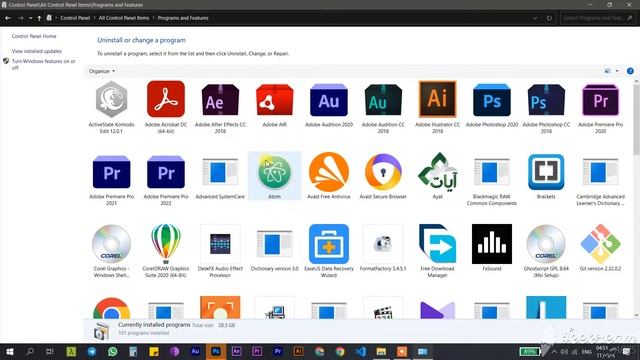Select Git version 2.32.0.2 program
This screenshot has width=640, height=360.
[x=600, y=248]
